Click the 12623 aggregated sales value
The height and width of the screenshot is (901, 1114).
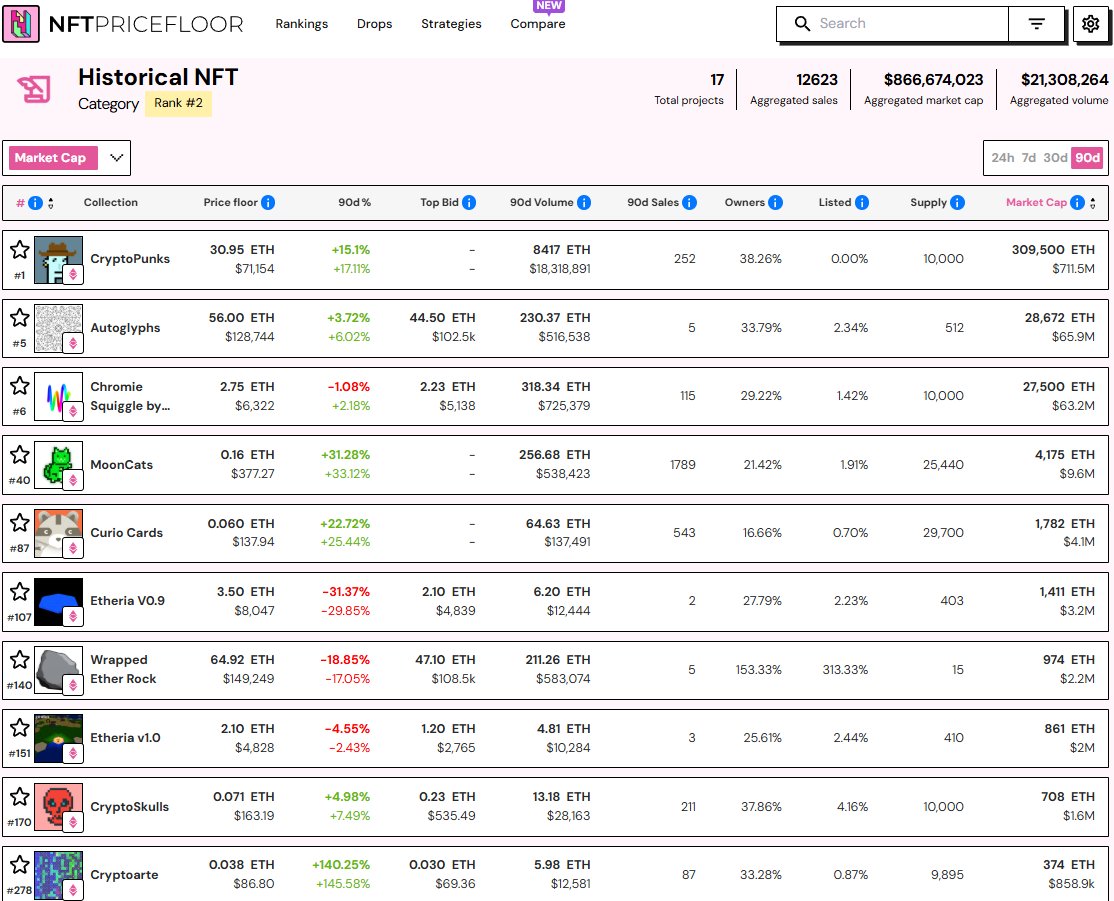[x=817, y=80]
